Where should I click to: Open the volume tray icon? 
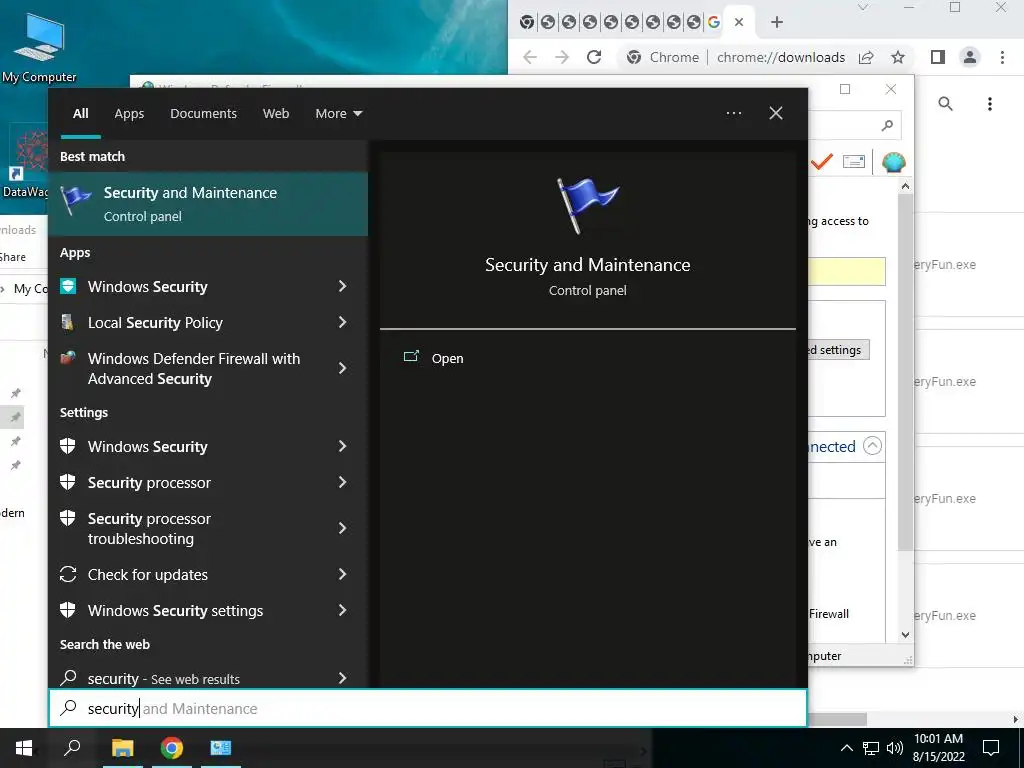click(895, 748)
